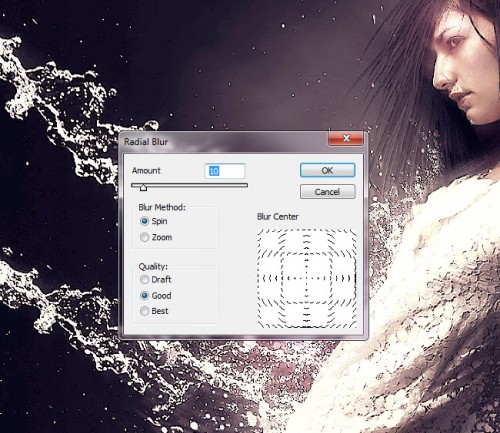
Task: Click the Amount slider triangle handle
Action: coord(143,188)
